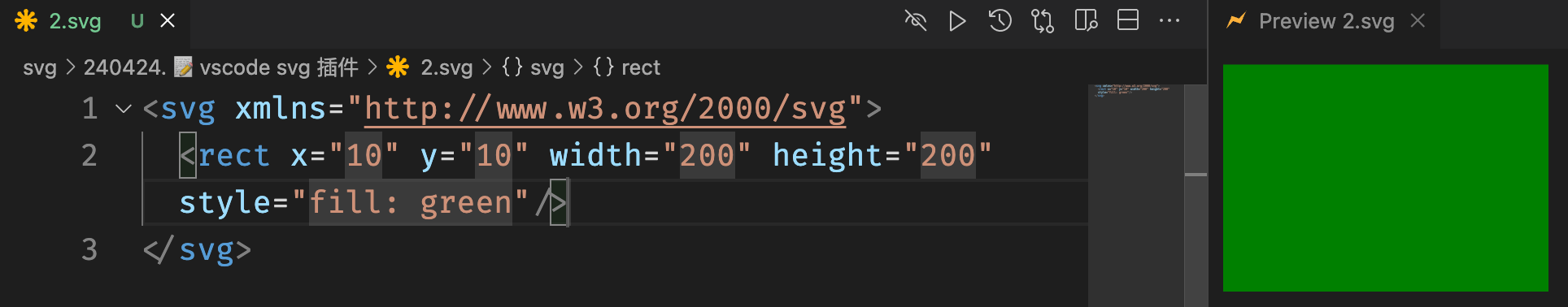Close the Preview 2.svg tab
1568x307 pixels.
tap(1418, 21)
